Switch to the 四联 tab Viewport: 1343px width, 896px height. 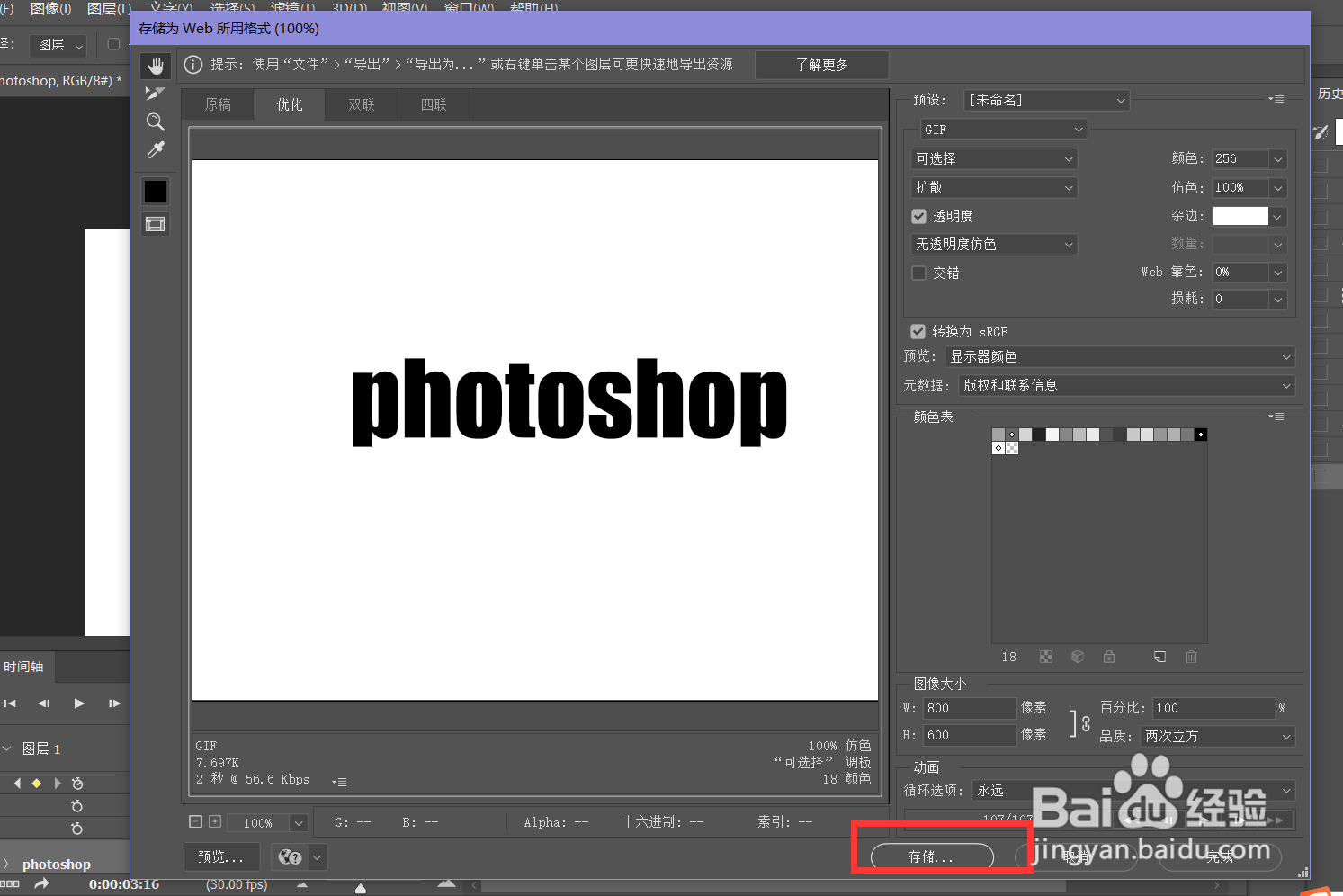point(434,104)
